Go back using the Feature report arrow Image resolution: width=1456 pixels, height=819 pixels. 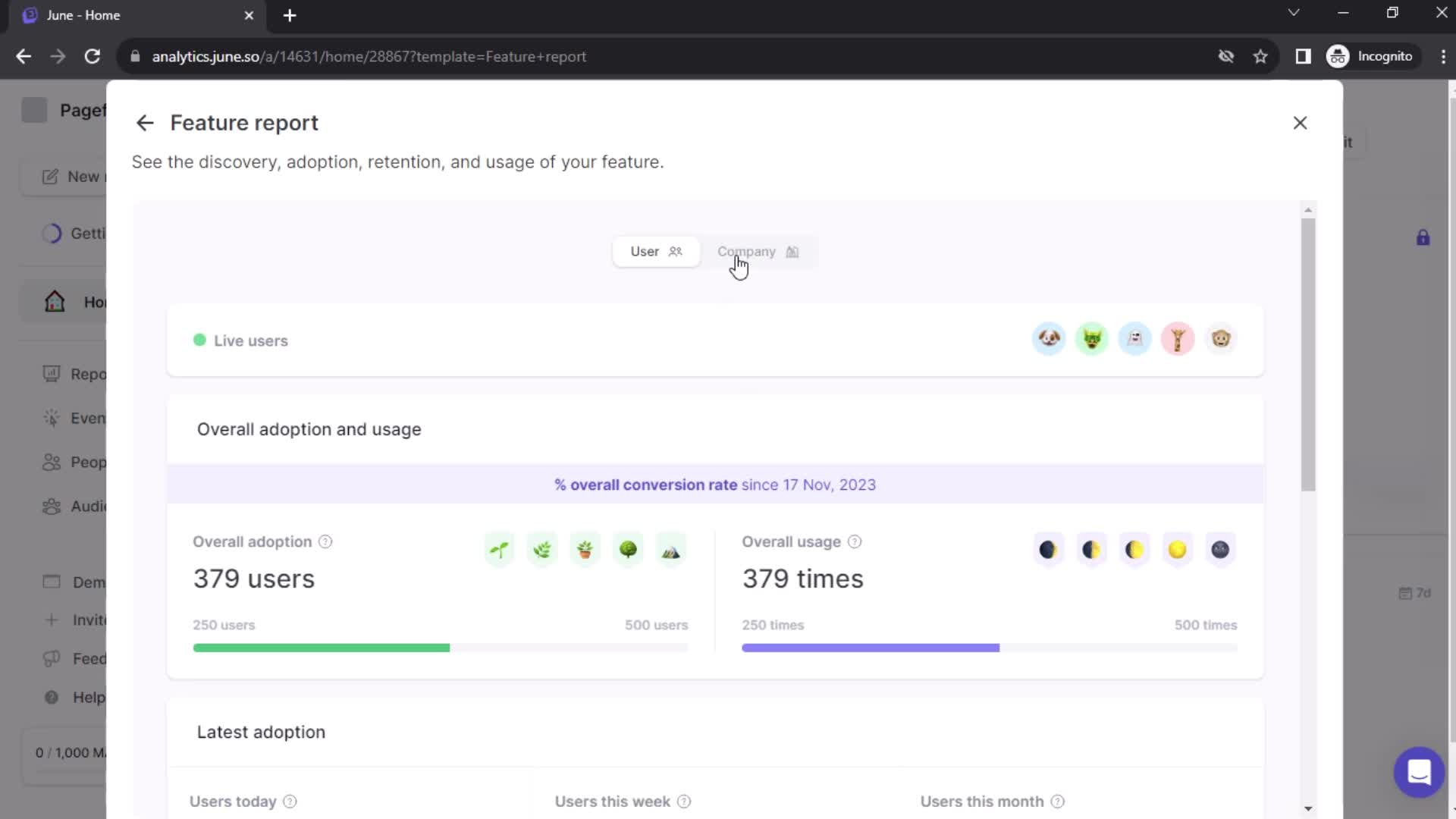click(145, 123)
